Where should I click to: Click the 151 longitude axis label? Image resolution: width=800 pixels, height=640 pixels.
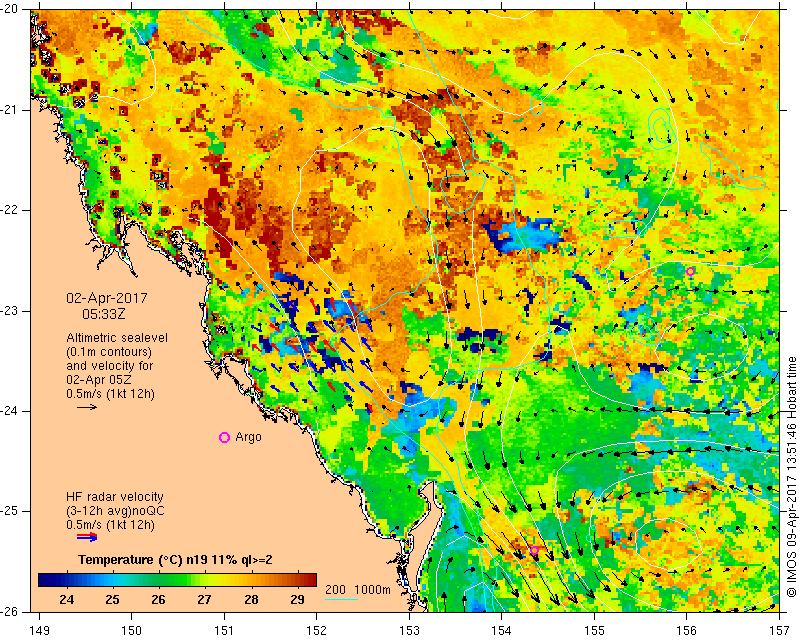[x=224, y=630]
